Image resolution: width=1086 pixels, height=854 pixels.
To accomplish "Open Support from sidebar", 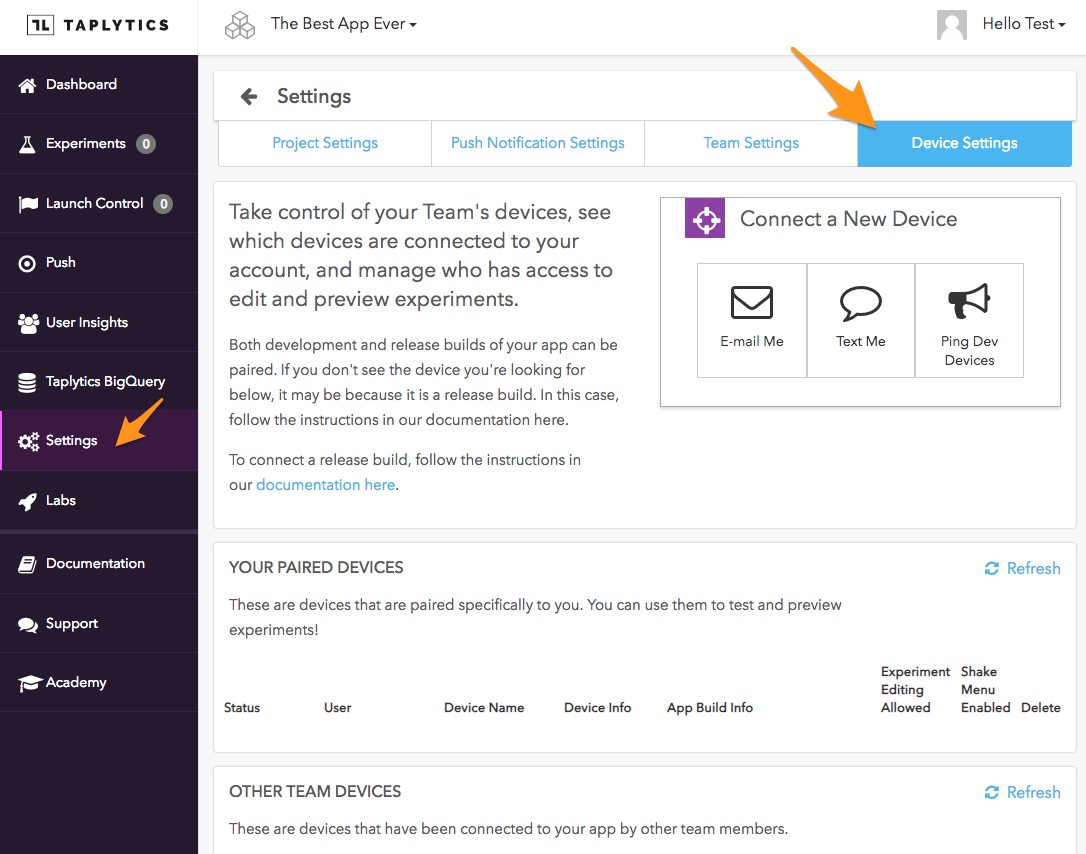I will pos(99,624).
